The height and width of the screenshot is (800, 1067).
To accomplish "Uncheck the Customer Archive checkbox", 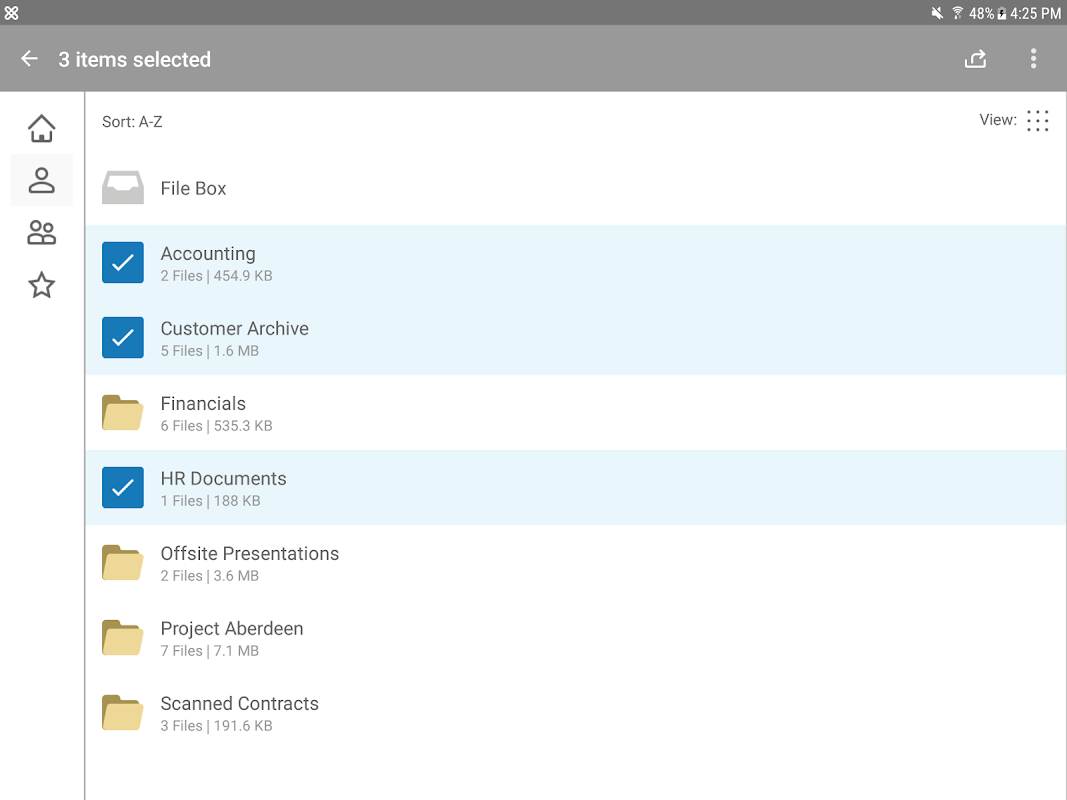I will tap(123, 338).
